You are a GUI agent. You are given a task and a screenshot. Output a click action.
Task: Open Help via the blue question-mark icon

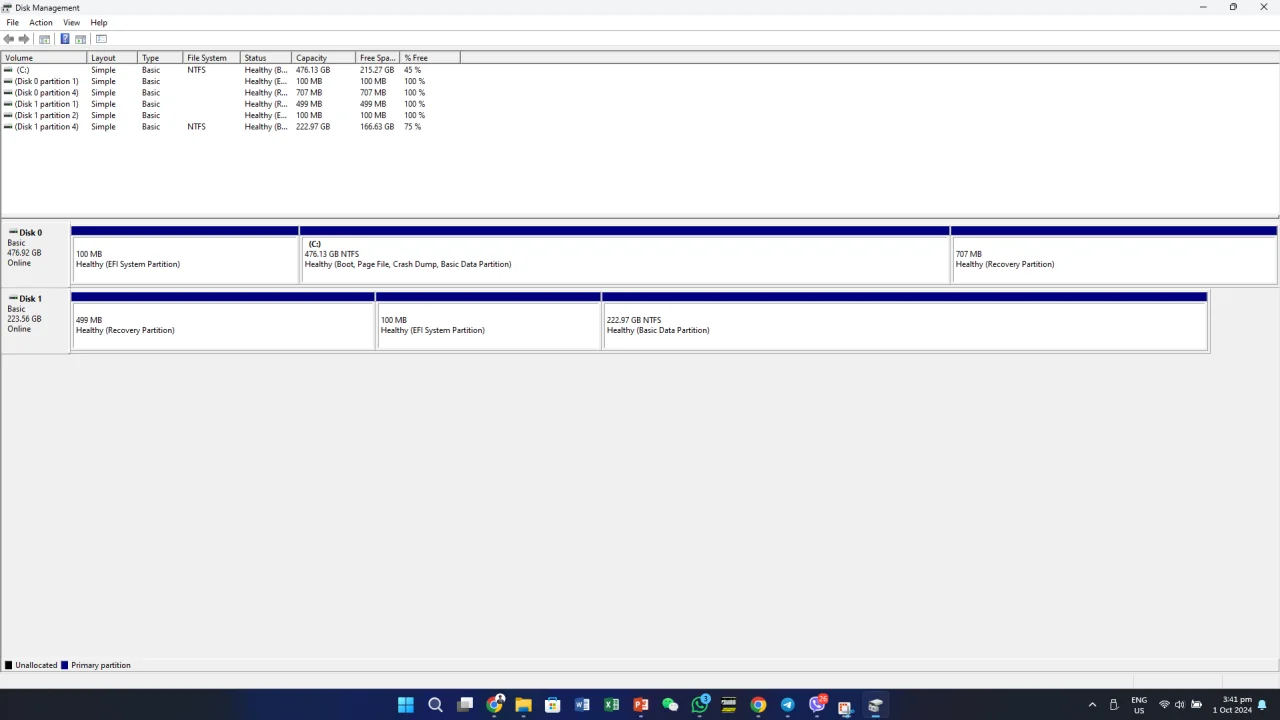65,39
